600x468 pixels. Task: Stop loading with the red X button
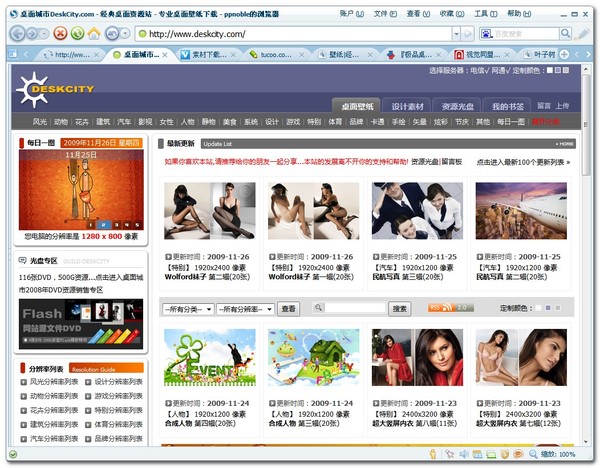pos(60,34)
